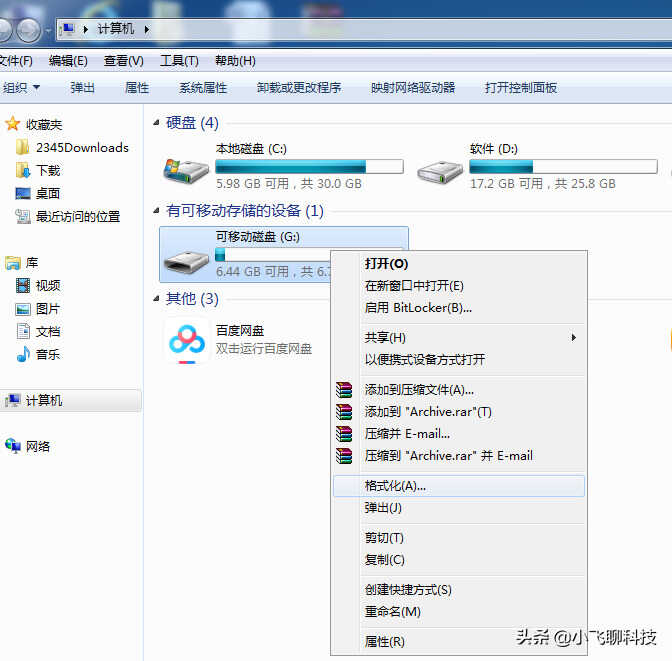The width and height of the screenshot is (672, 661).
Task: Click 系统属性 in the toolbar
Action: (x=203, y=88)
